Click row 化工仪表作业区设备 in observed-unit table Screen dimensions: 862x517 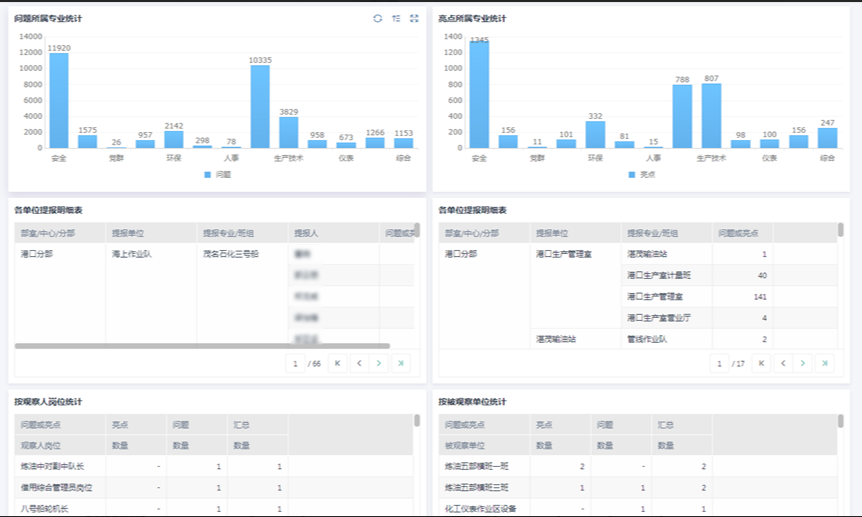638,509
